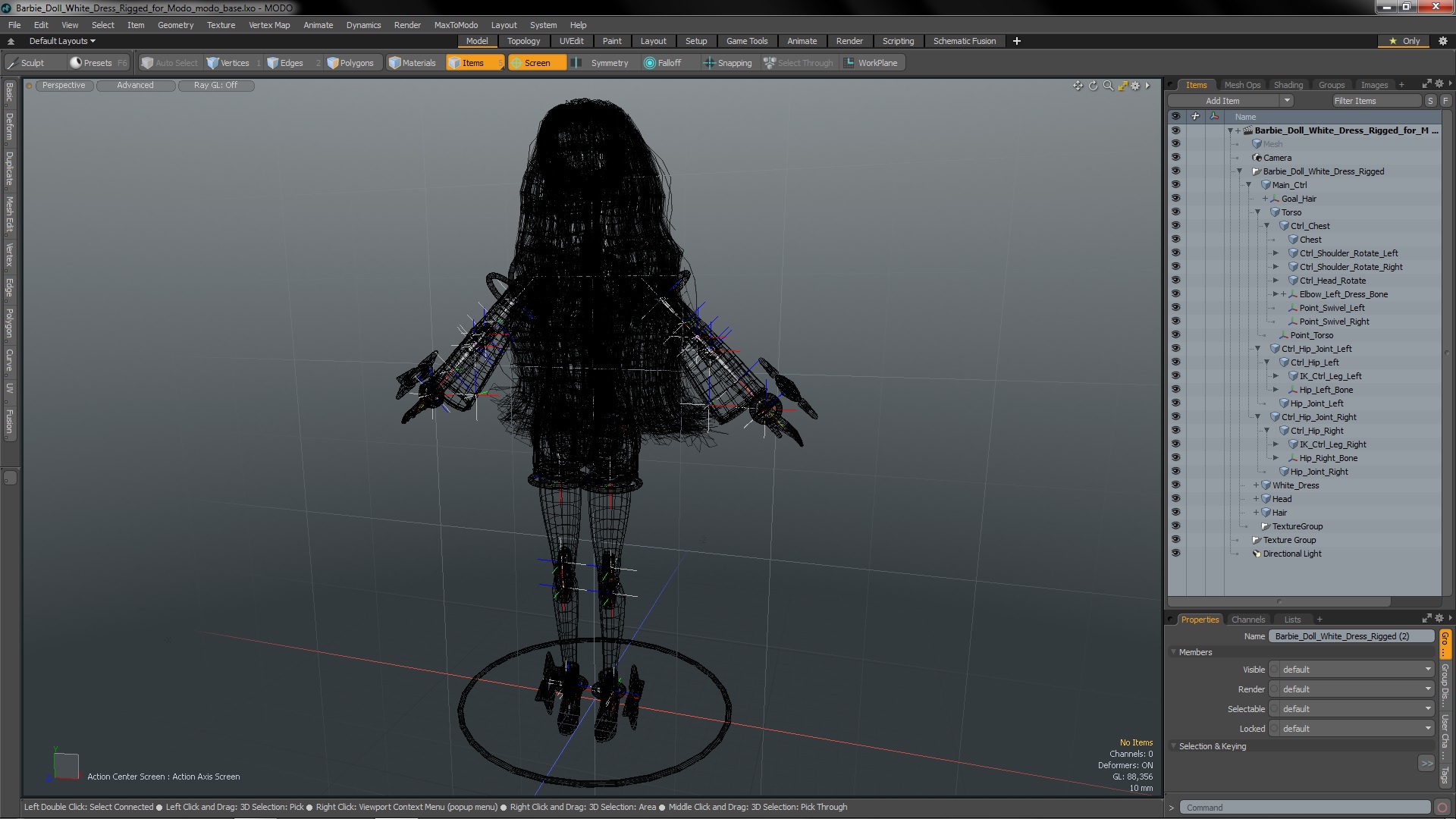Open Properties panel settings gear
The image size is (1456, 819).
(1439, 618)
